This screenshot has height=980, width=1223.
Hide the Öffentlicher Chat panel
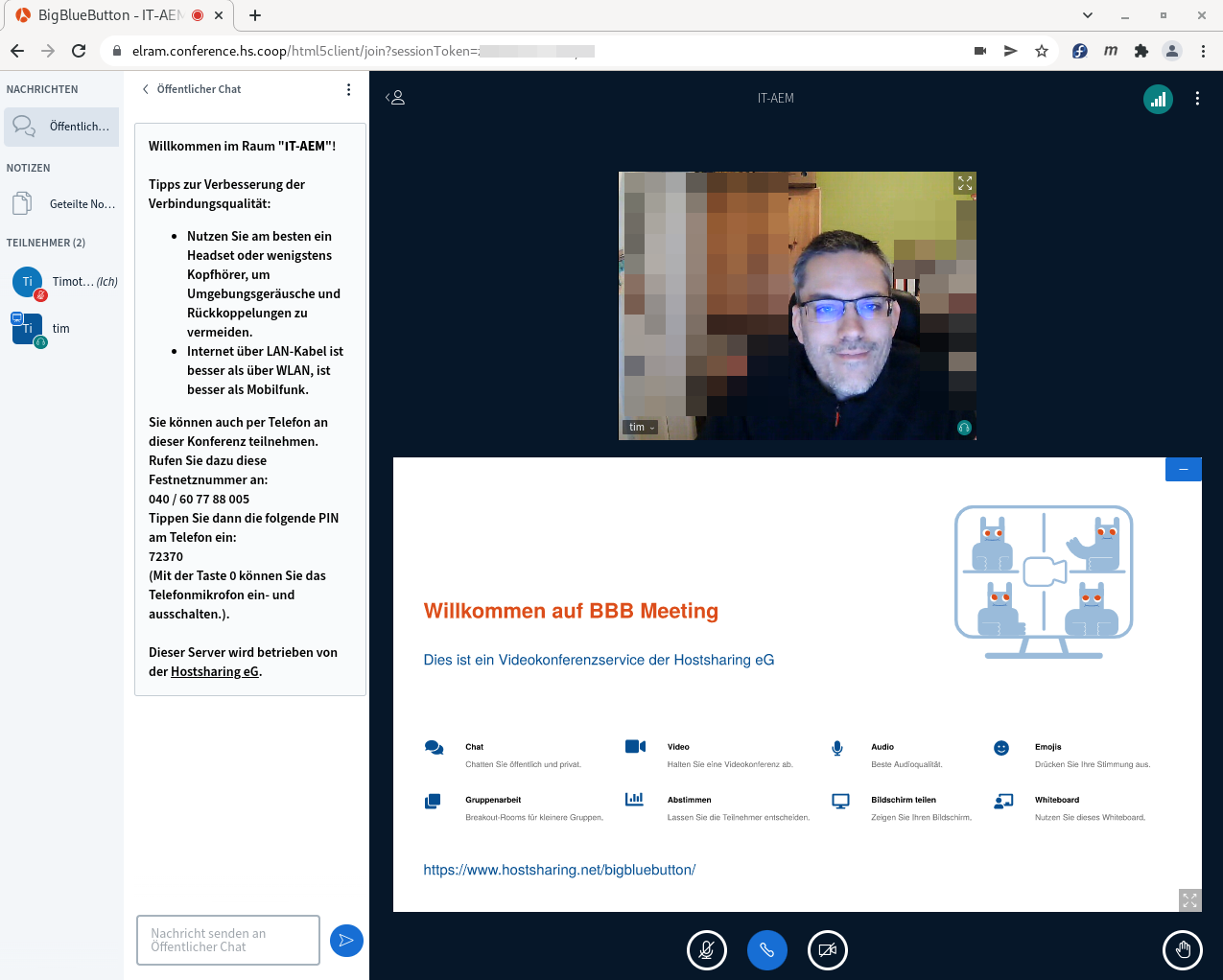(x=191, y=89)
